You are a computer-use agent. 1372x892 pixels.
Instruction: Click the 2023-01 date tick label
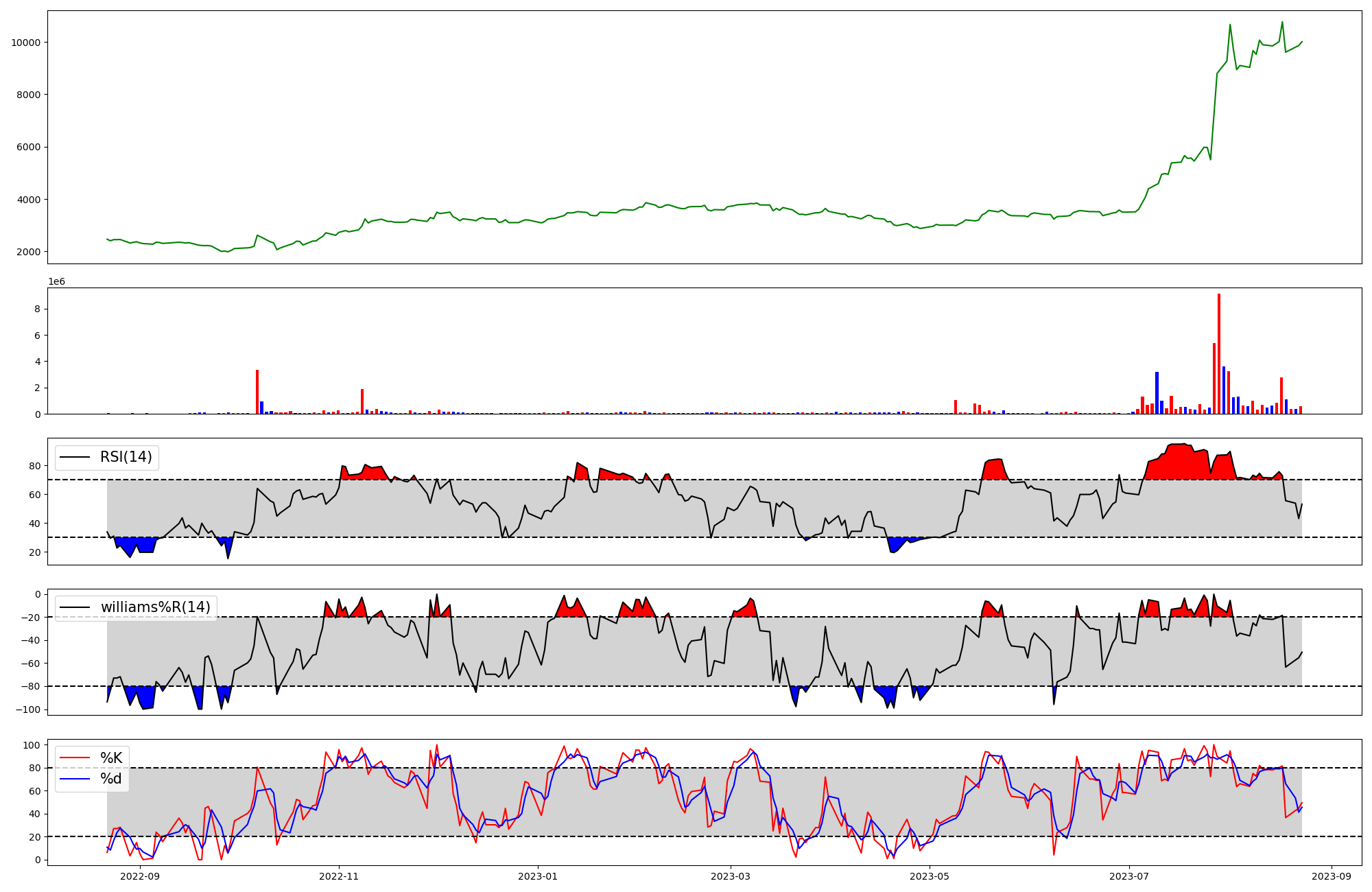click(538, 876)
